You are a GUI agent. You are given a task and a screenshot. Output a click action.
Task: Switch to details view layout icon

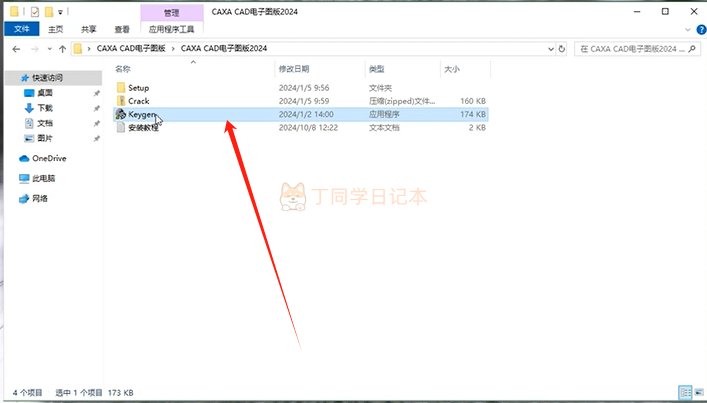pos(685,392)
